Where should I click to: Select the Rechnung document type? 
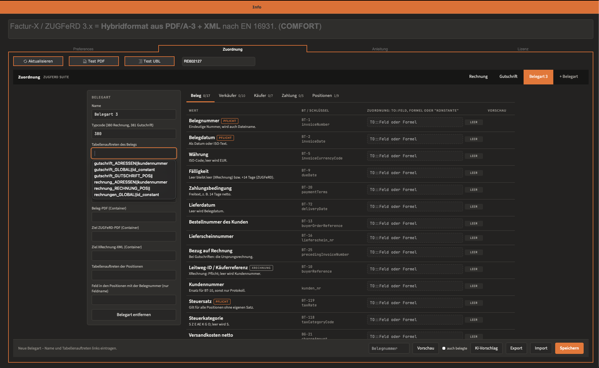tap(478, 77)
